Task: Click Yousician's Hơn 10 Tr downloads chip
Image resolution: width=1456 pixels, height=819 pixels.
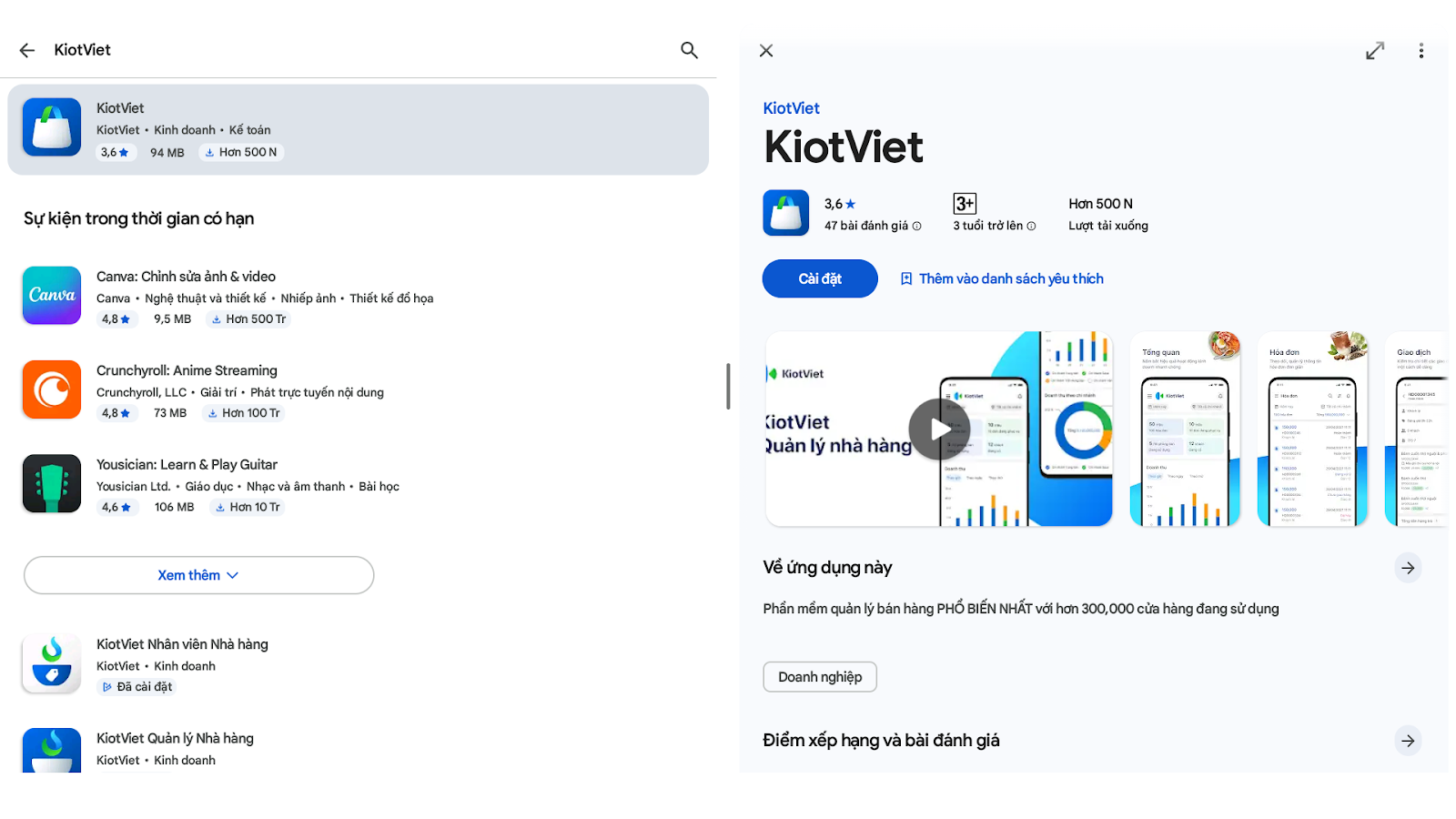Action: point(248,507)
